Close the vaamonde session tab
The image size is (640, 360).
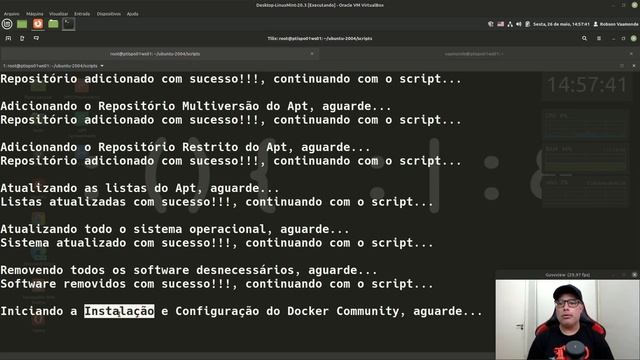(631, 53)
